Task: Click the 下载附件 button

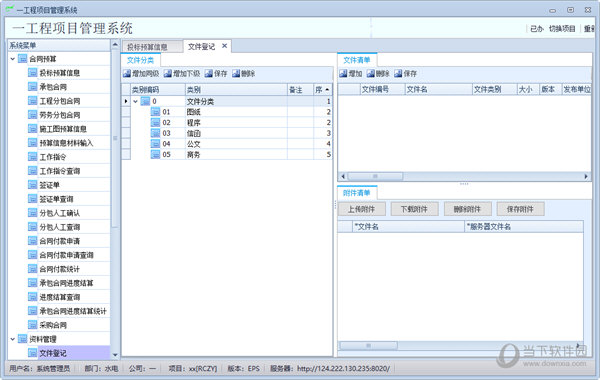Action: 414,209
